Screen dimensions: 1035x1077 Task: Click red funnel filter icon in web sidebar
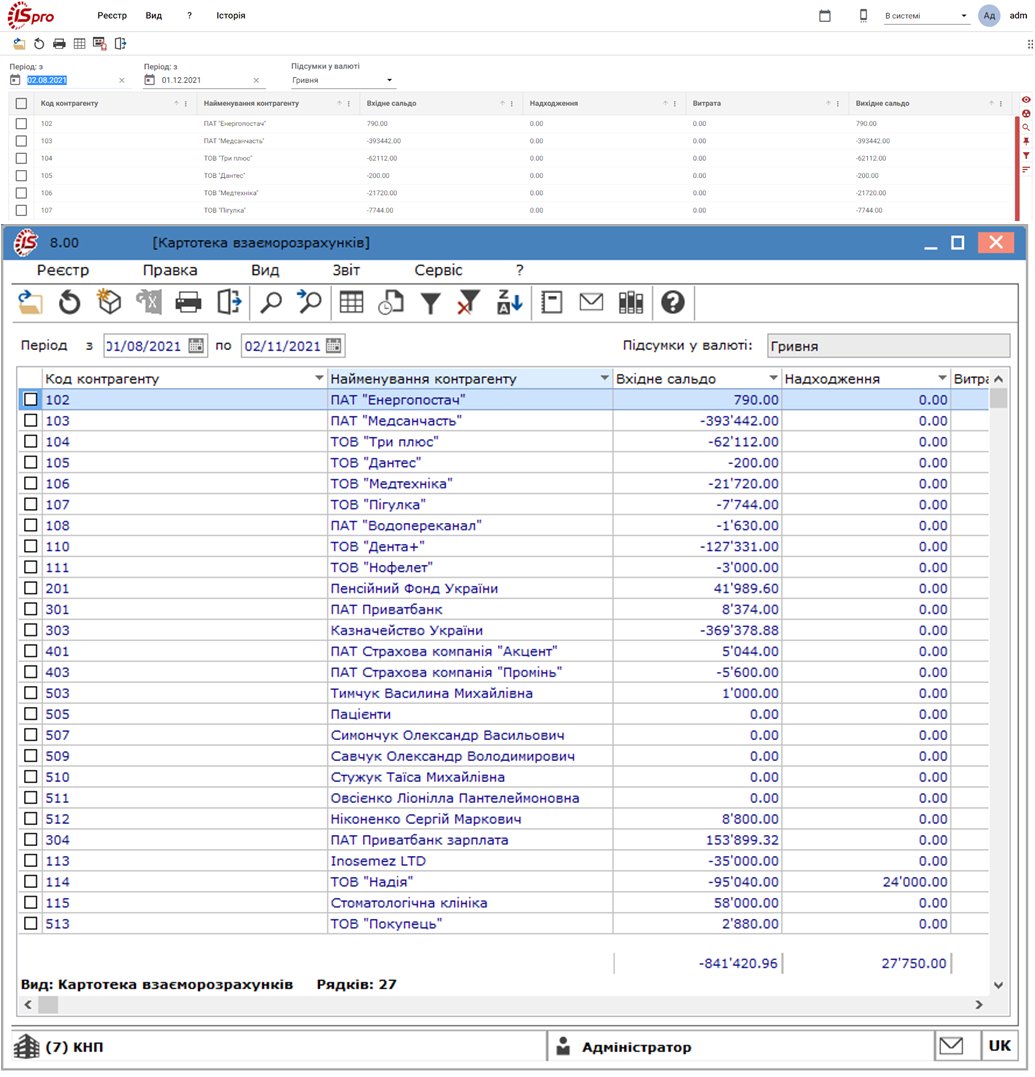pos(1026,156)
